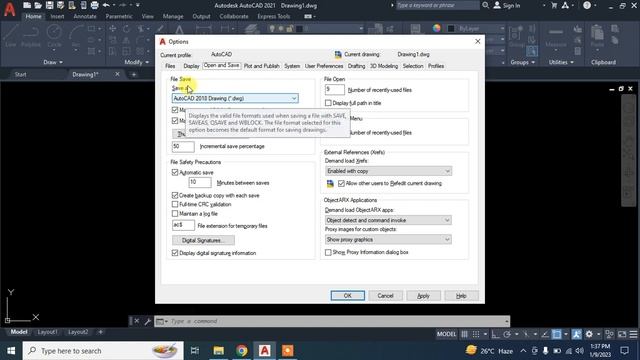Click the New drawing icon in the quick access toolbar

[27, 5]
